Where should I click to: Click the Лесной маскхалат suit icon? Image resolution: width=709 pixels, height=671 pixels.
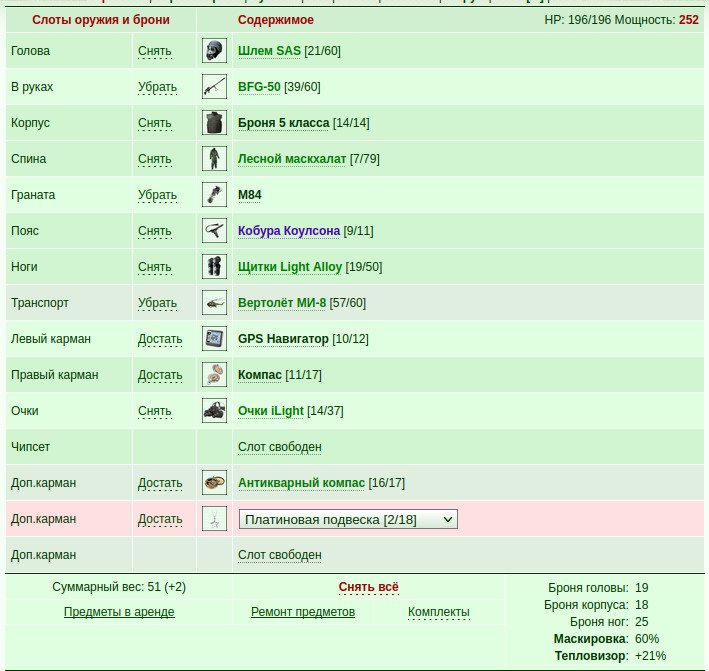coord(214,159)
